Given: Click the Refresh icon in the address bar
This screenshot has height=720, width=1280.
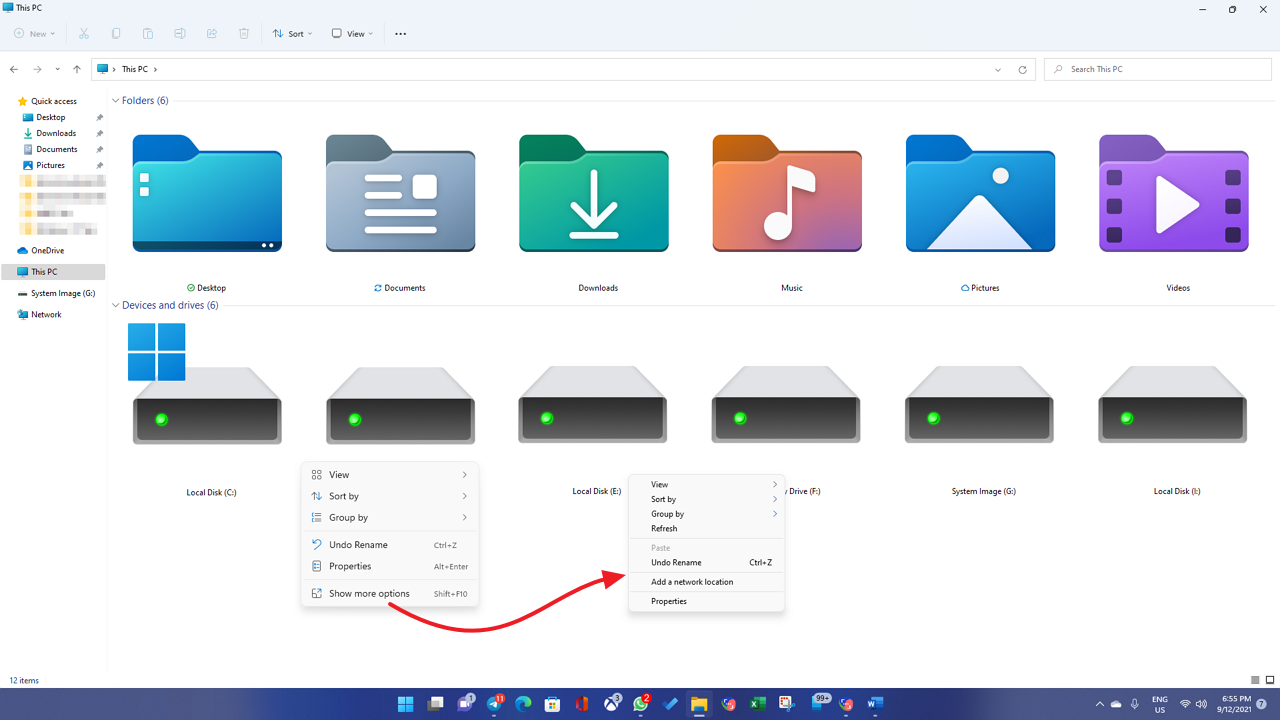Looking at the screenshot, I should click(x=1022, y=69).
